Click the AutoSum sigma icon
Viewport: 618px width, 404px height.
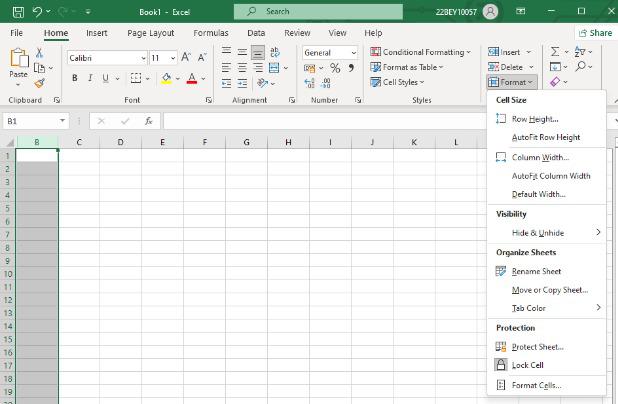tap(555, 52)
